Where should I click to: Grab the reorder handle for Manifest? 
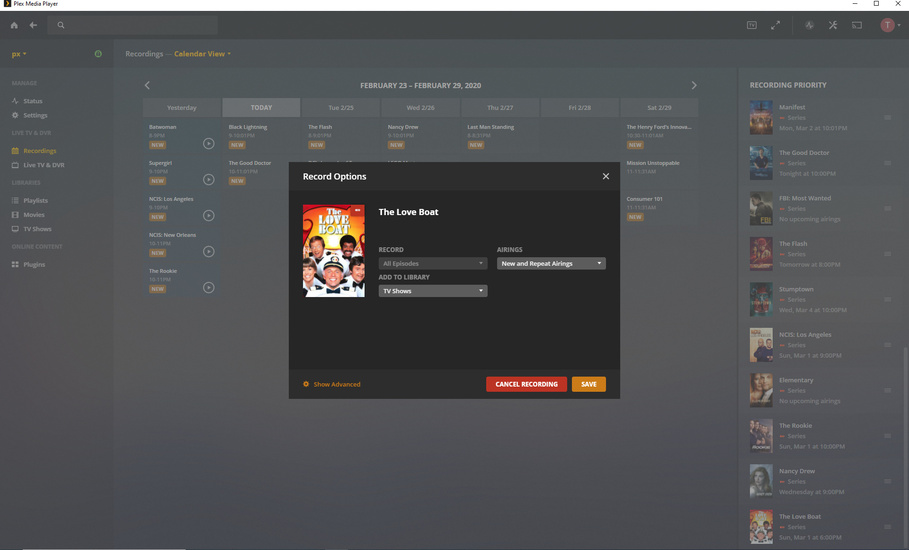point(888,118)
